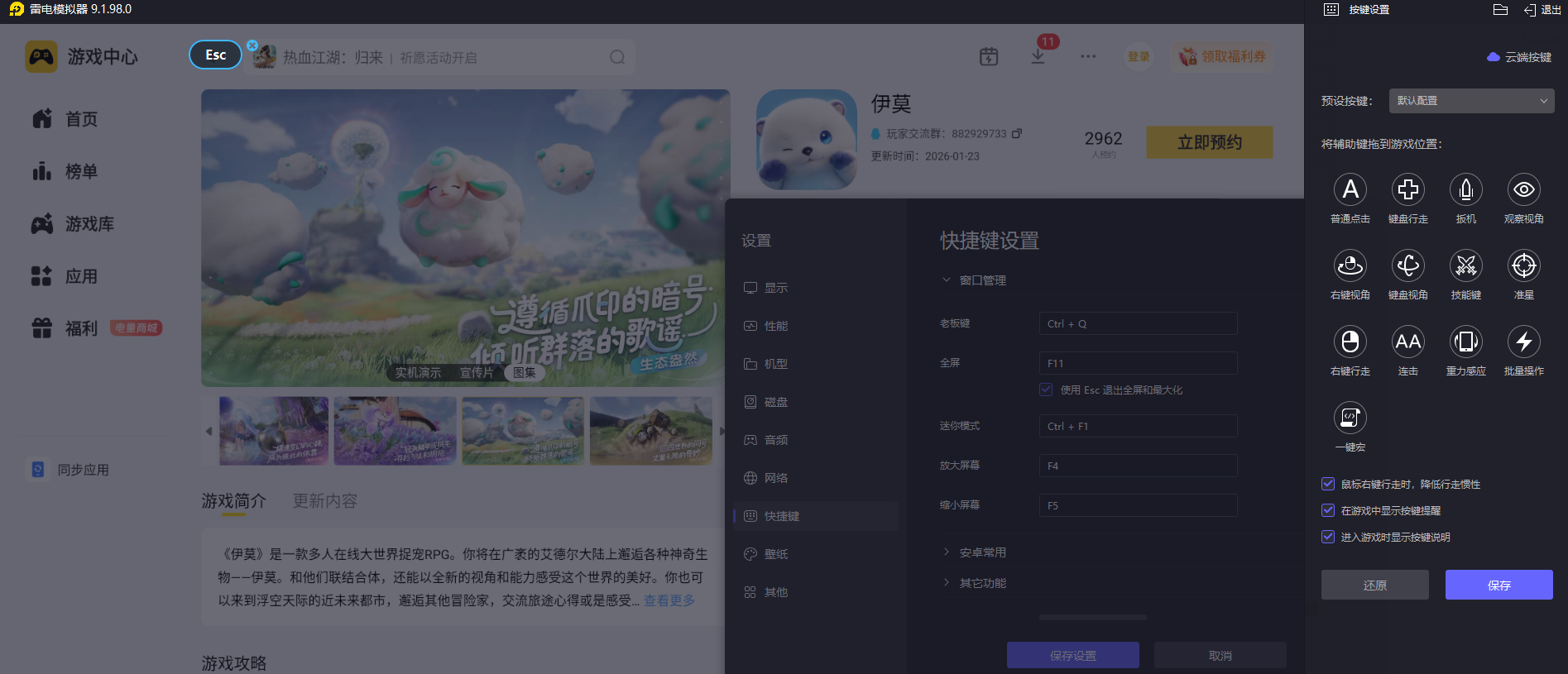Image resolution: width=1568 pixels, height=674 pixels.
Task: Pick the 准星 crosshair icon
Action: click(x=1524, y=265)
